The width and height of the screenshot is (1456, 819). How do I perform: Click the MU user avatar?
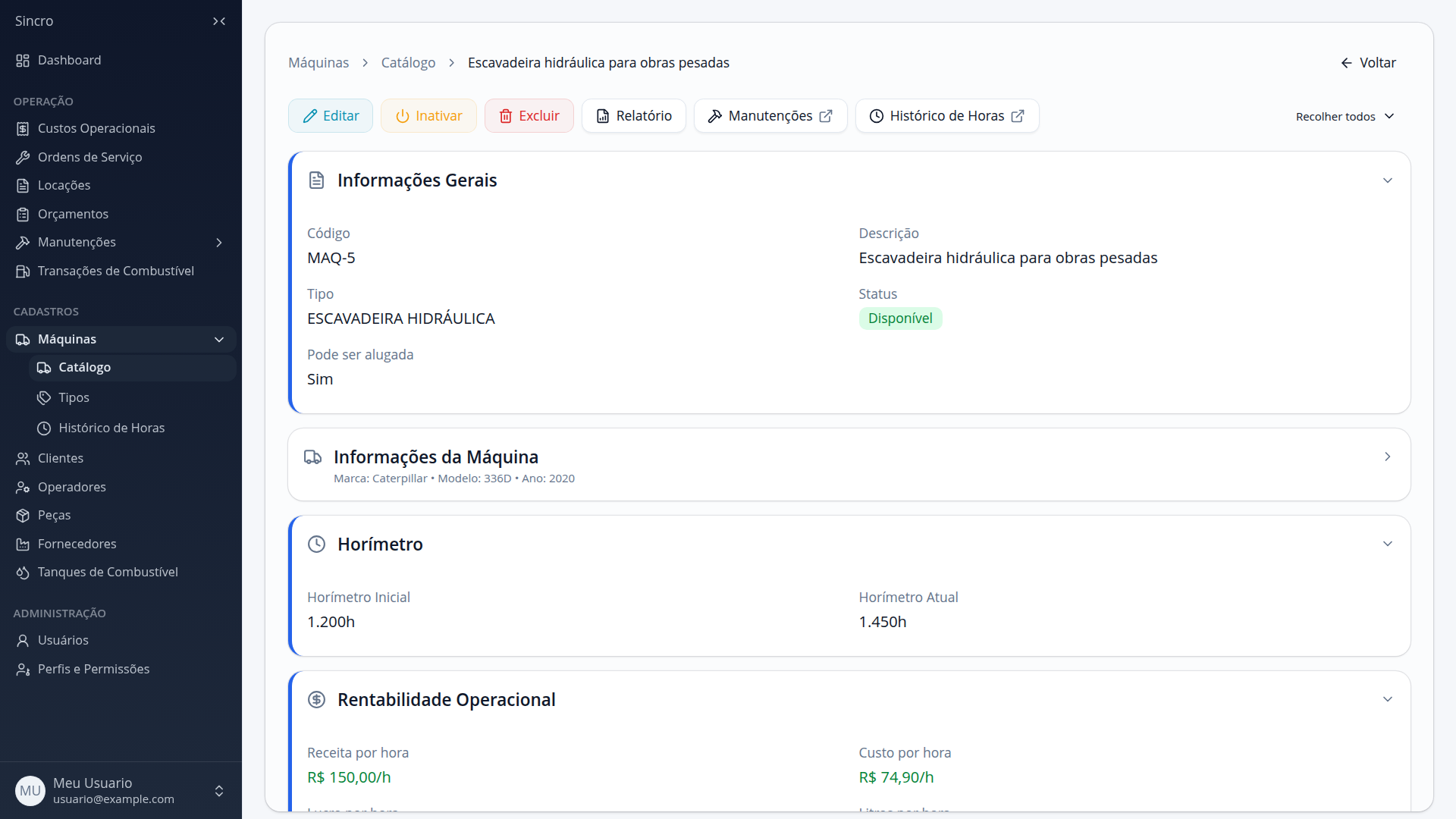click(x=30, y=791)
